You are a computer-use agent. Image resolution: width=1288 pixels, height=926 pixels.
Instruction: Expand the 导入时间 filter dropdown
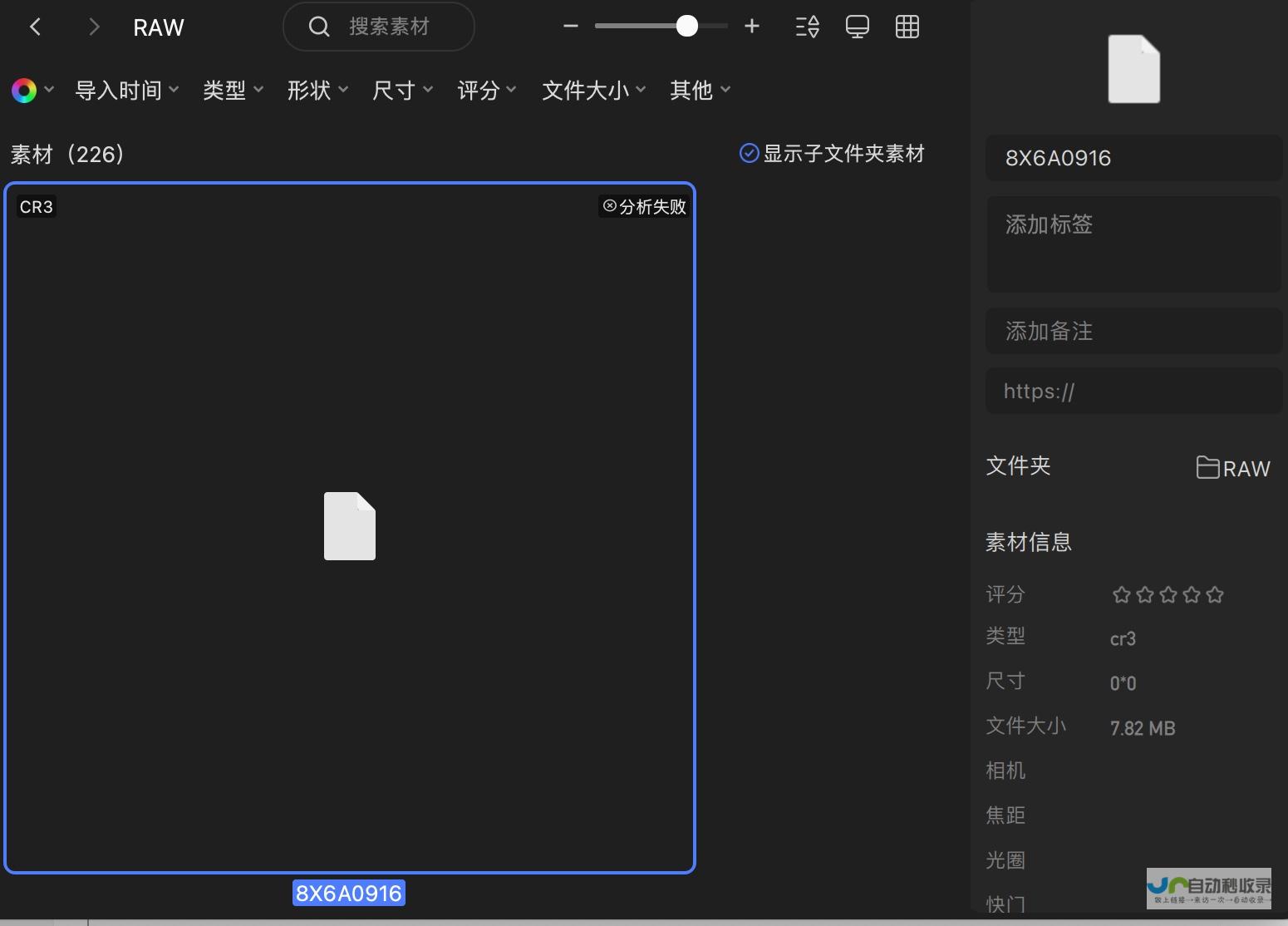[127, 90]
